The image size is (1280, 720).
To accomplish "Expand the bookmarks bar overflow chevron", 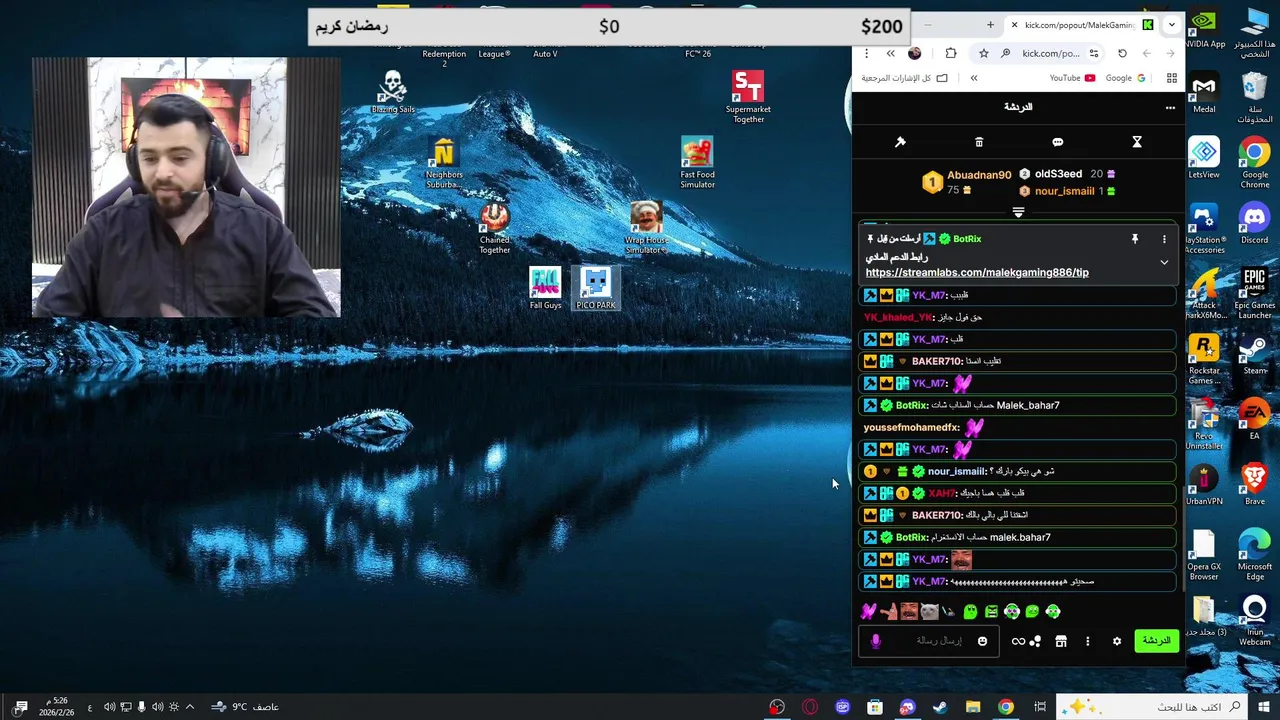I will tap(973, 78).
